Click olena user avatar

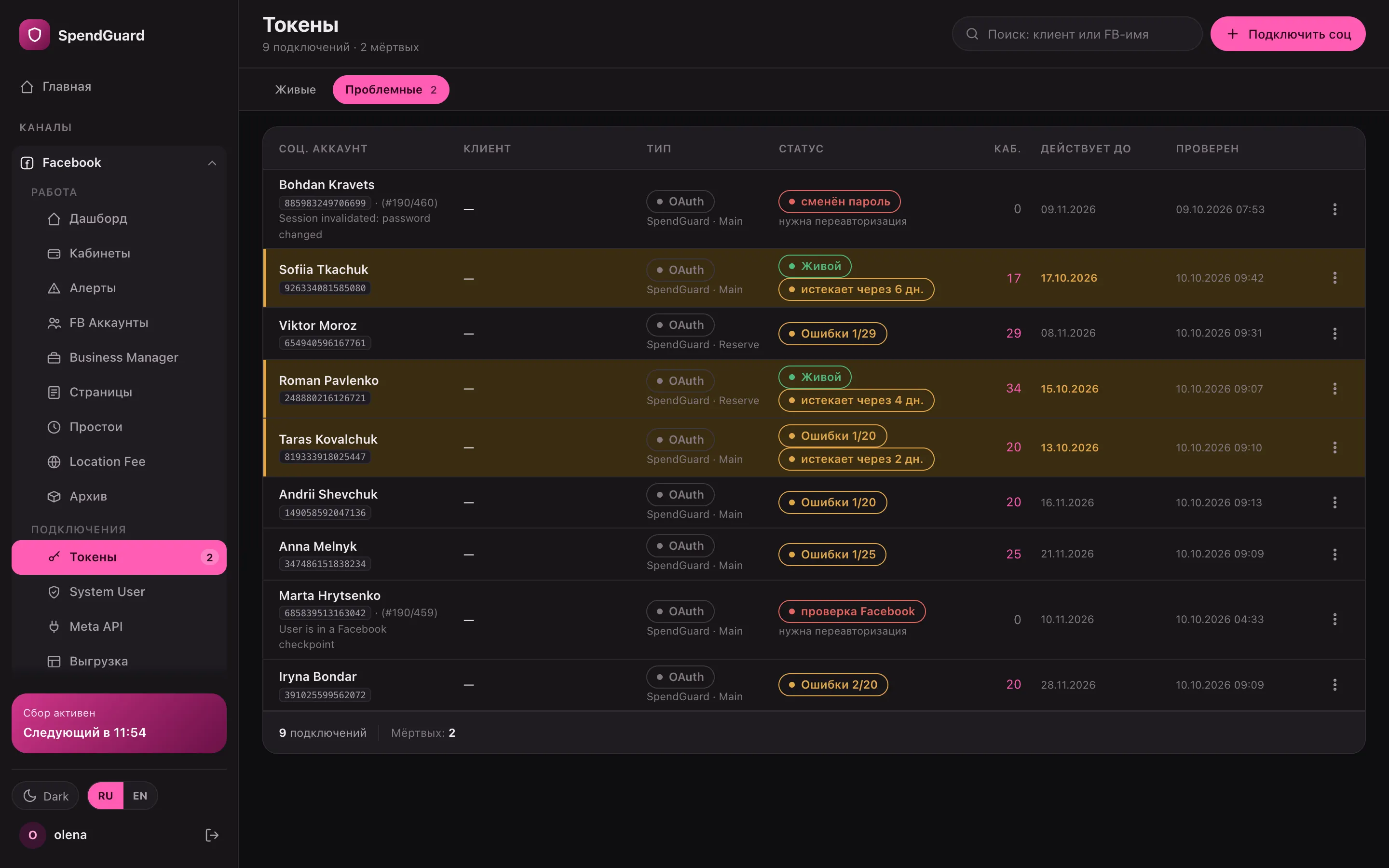pyautogui.click(x=33, y=835)
